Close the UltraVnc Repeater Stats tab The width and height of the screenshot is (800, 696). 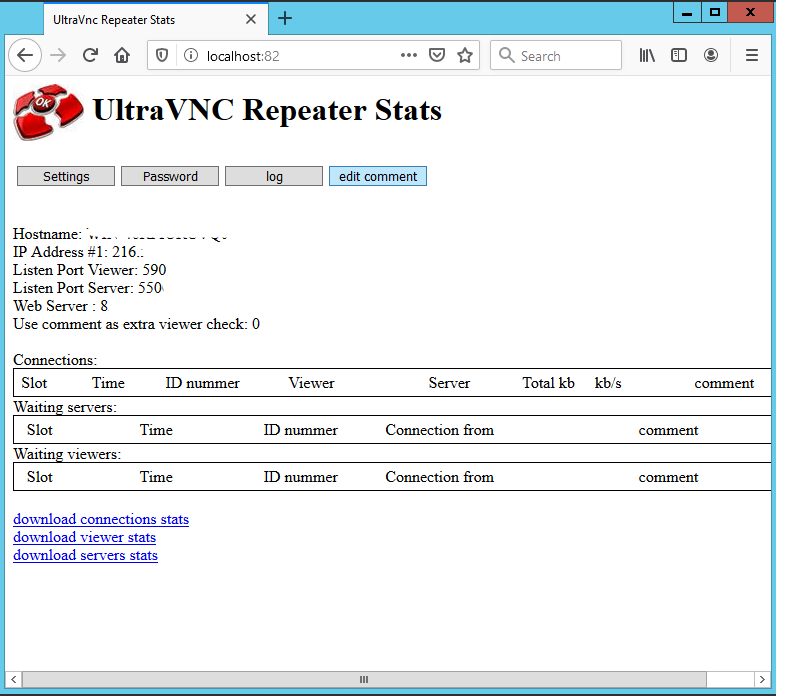(x=251, y=19)
